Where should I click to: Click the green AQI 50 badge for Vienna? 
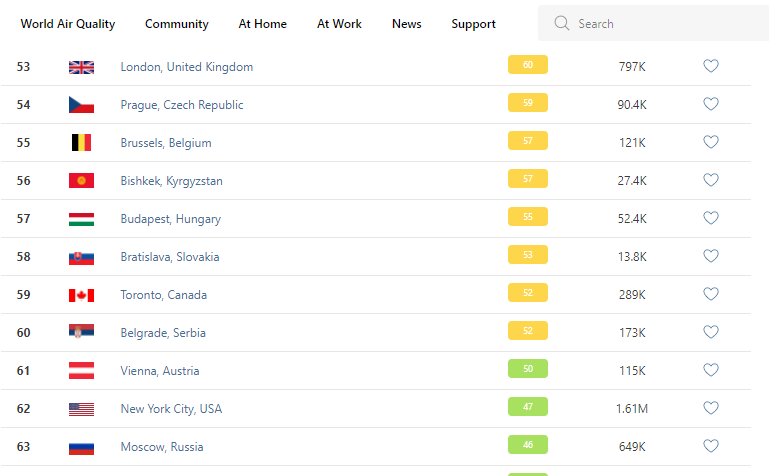click(528, 370)
